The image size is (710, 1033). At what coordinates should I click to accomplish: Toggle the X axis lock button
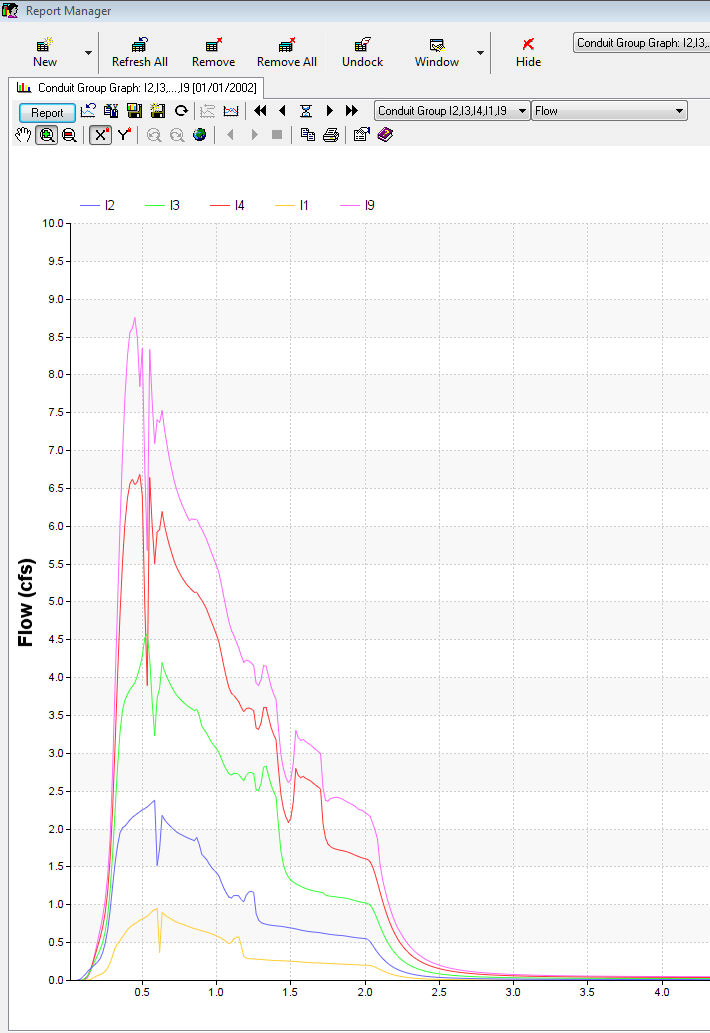pyautogui.click(x=100, y=135)
